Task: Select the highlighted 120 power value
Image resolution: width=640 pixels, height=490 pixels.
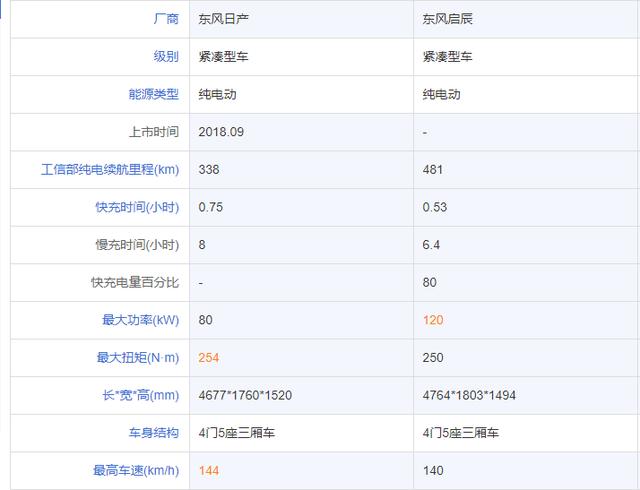Action: 433,320
